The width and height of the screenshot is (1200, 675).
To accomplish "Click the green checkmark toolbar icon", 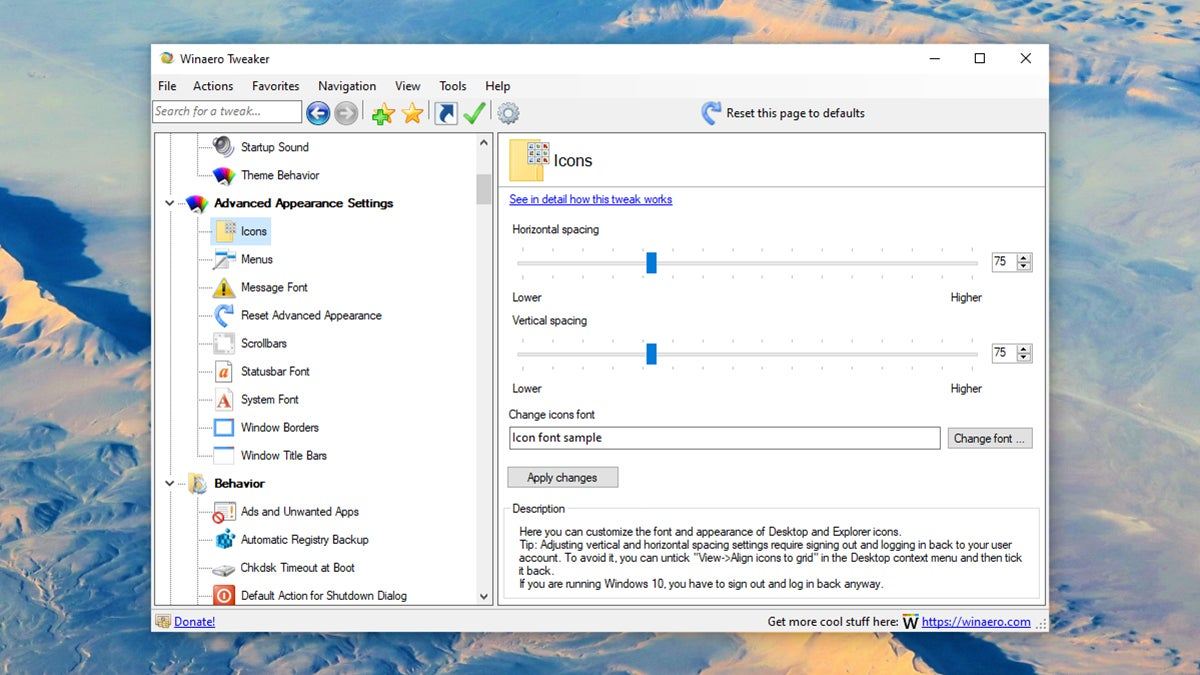I will 474,113.
